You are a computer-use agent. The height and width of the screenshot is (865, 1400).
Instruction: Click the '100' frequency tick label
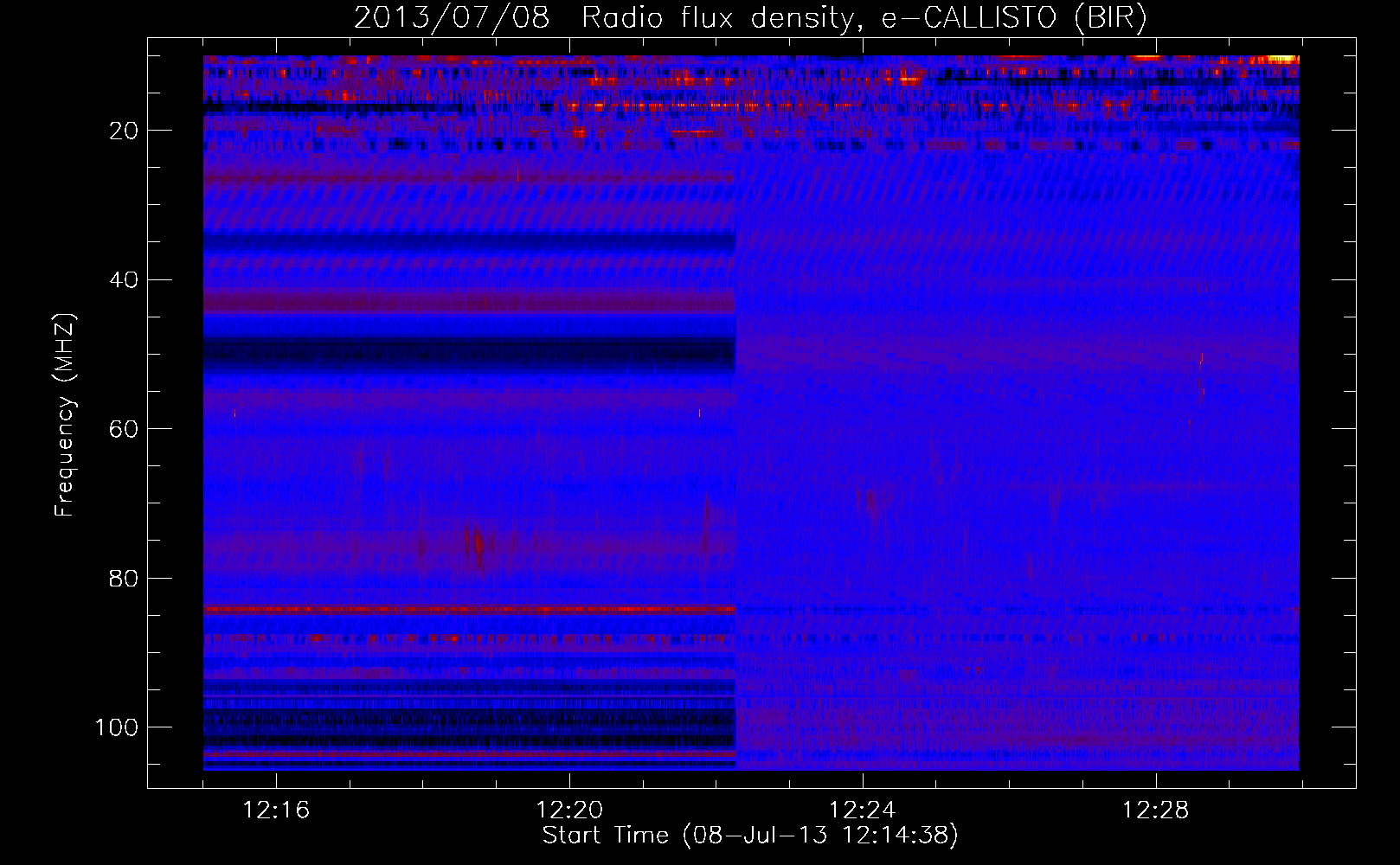117,727
